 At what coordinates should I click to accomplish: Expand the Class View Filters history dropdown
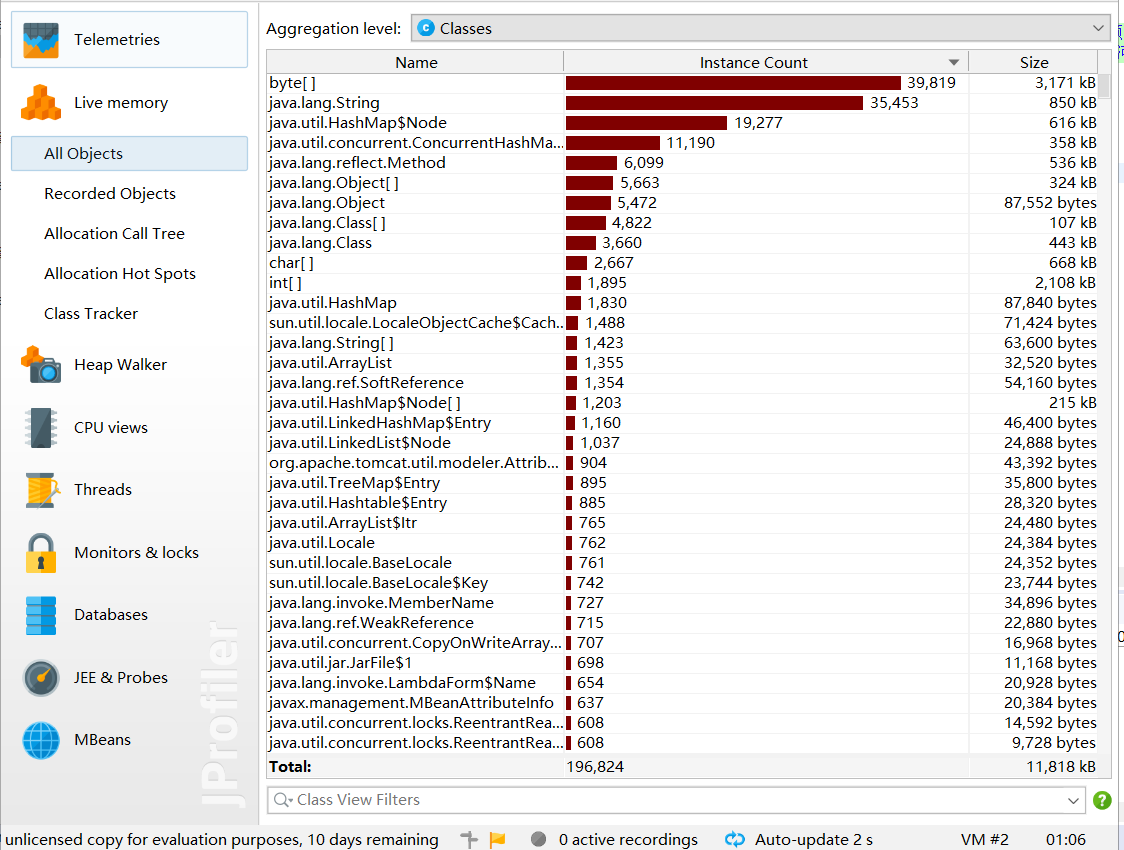tap(1073, 801)
